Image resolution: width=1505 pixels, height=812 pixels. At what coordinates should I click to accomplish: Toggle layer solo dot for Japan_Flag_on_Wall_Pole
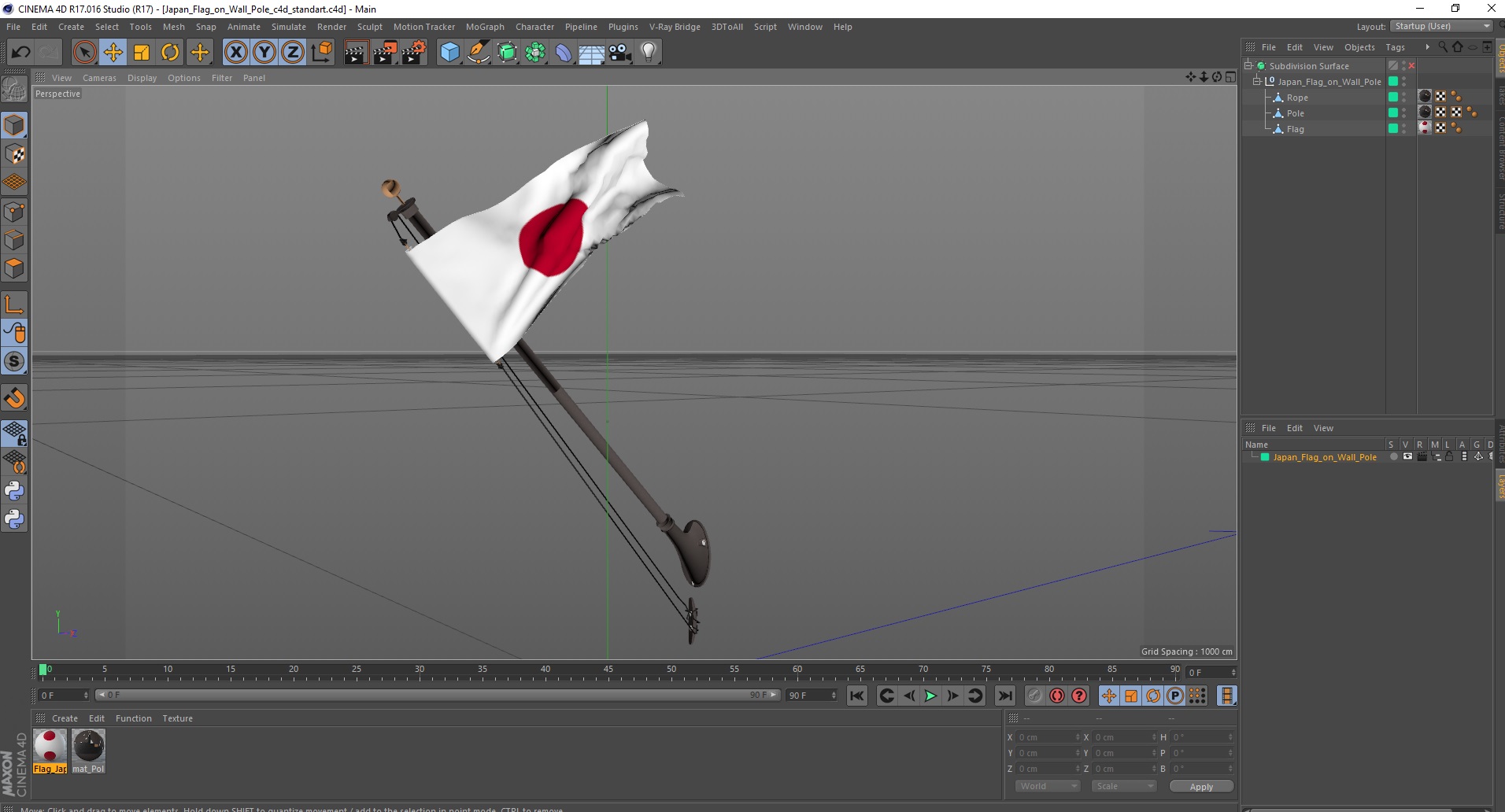point(1393,456)
